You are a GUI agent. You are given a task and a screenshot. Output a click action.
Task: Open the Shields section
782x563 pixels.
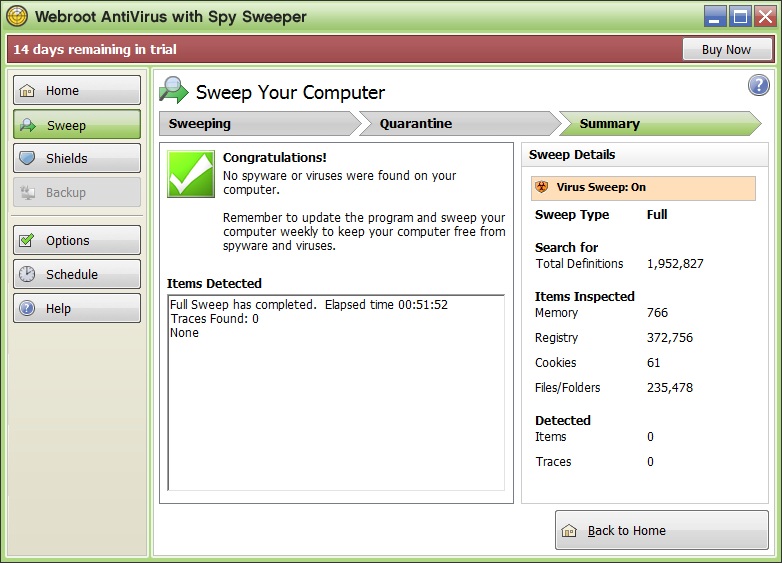point(77,159)
